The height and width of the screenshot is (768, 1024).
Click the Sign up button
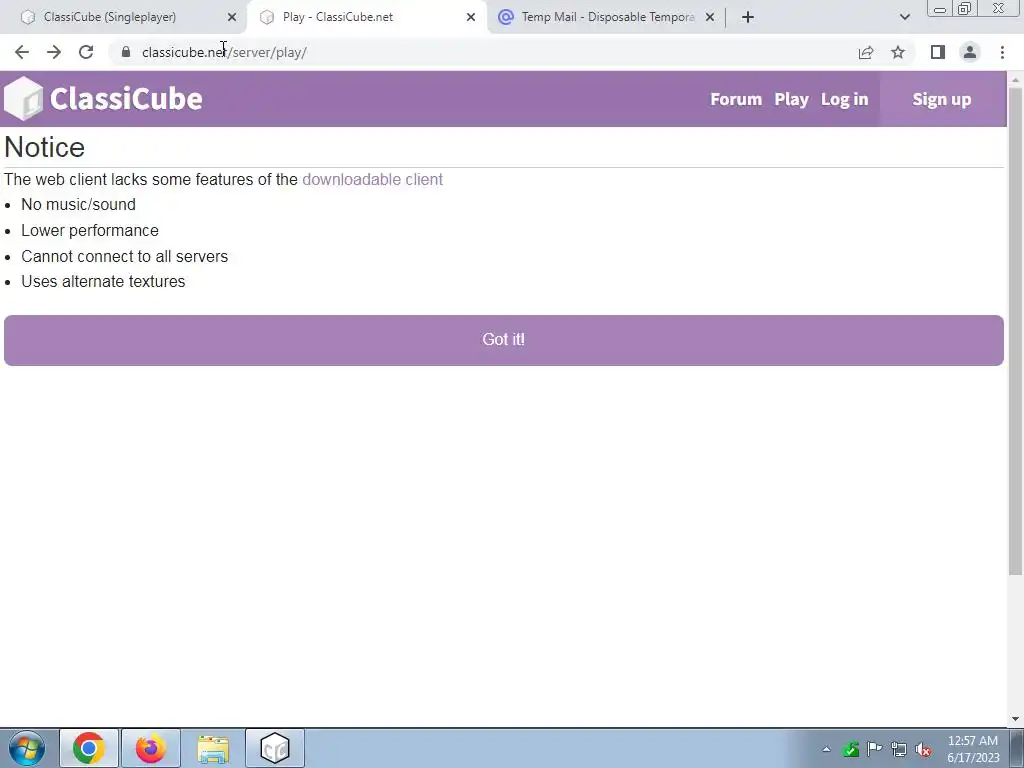point(942,99)
